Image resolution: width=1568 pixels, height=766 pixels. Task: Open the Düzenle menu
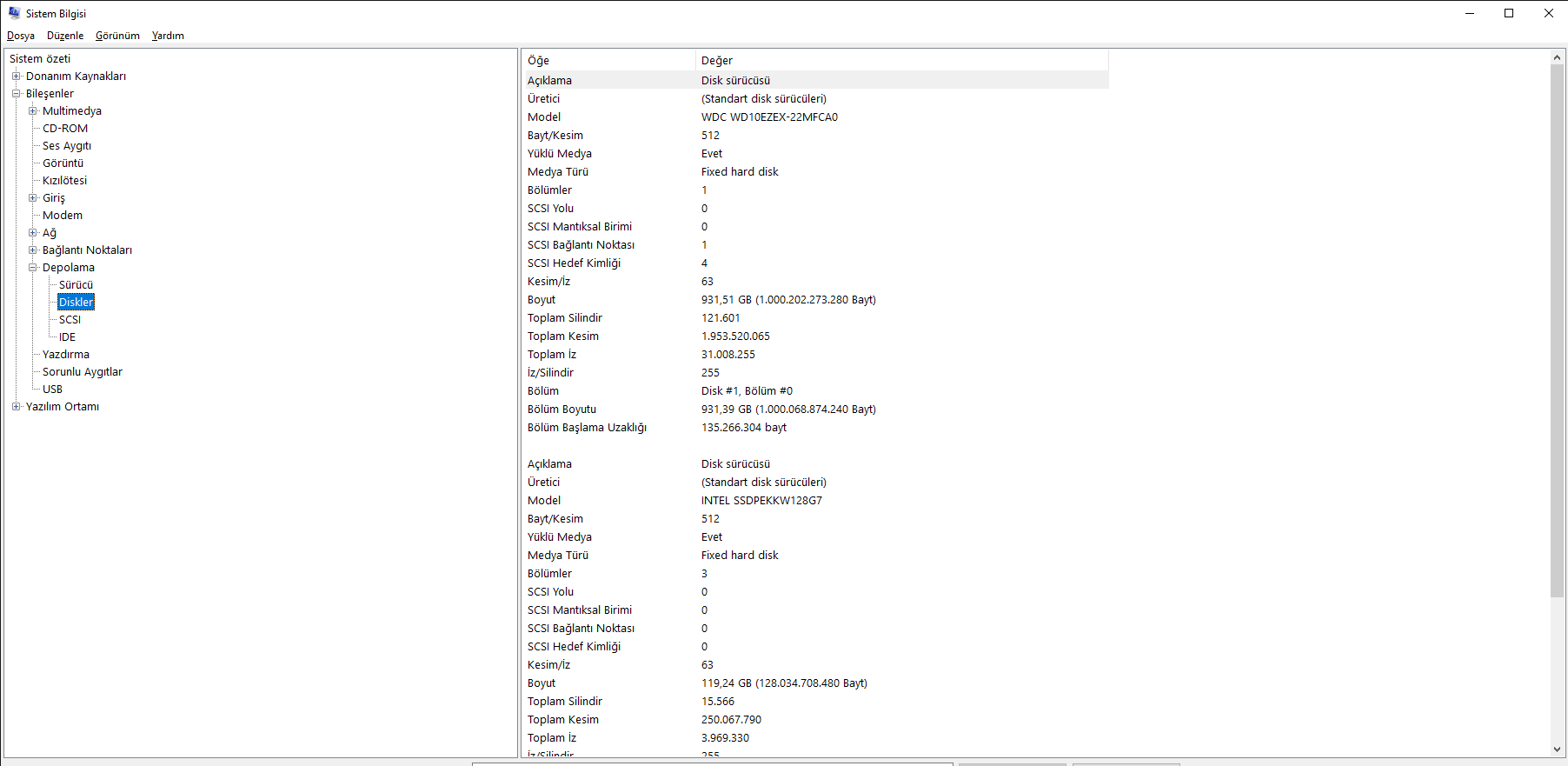pyautogui.click(x=65, y=36)
